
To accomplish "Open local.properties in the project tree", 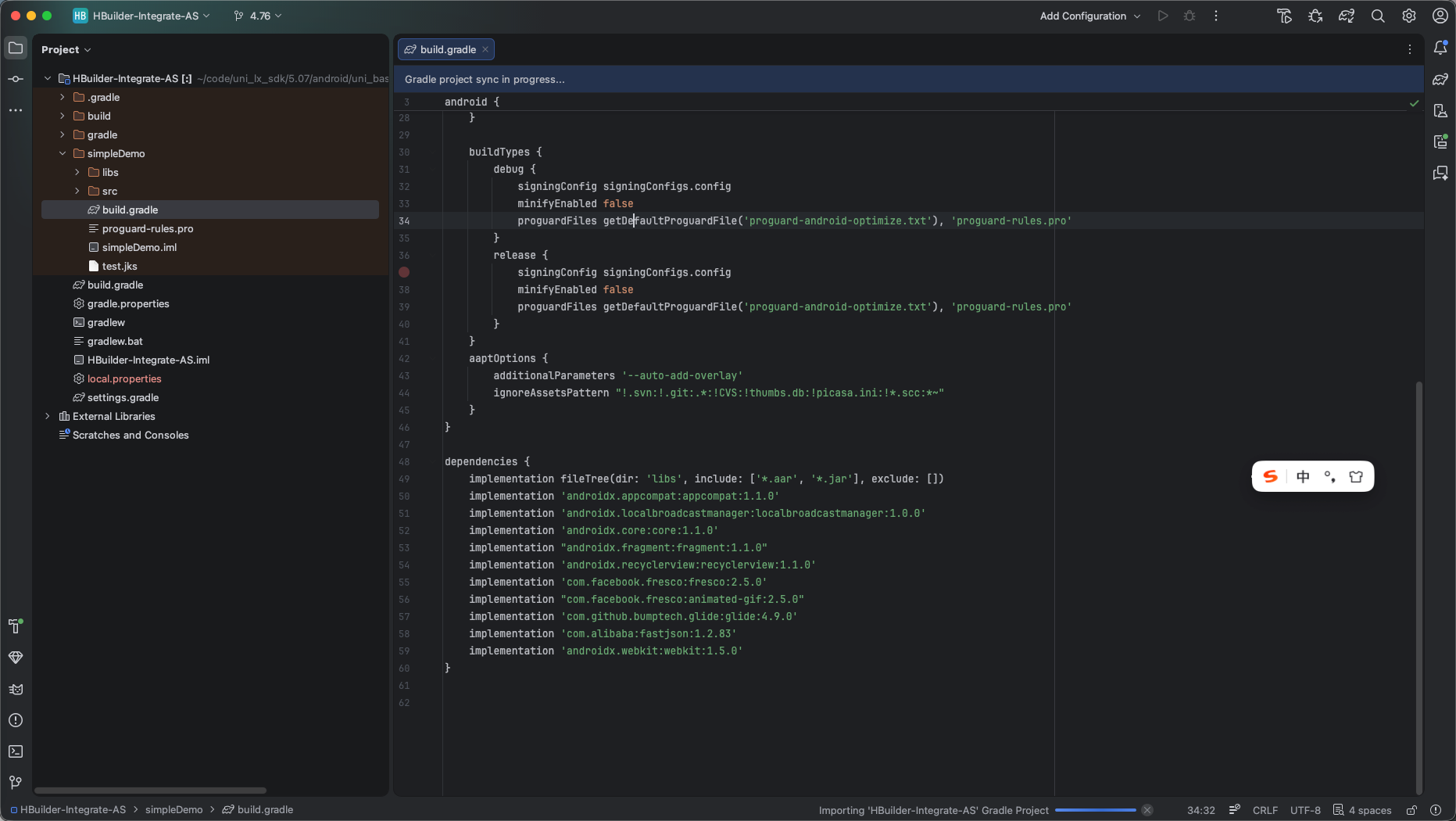I will pos(124,378).
